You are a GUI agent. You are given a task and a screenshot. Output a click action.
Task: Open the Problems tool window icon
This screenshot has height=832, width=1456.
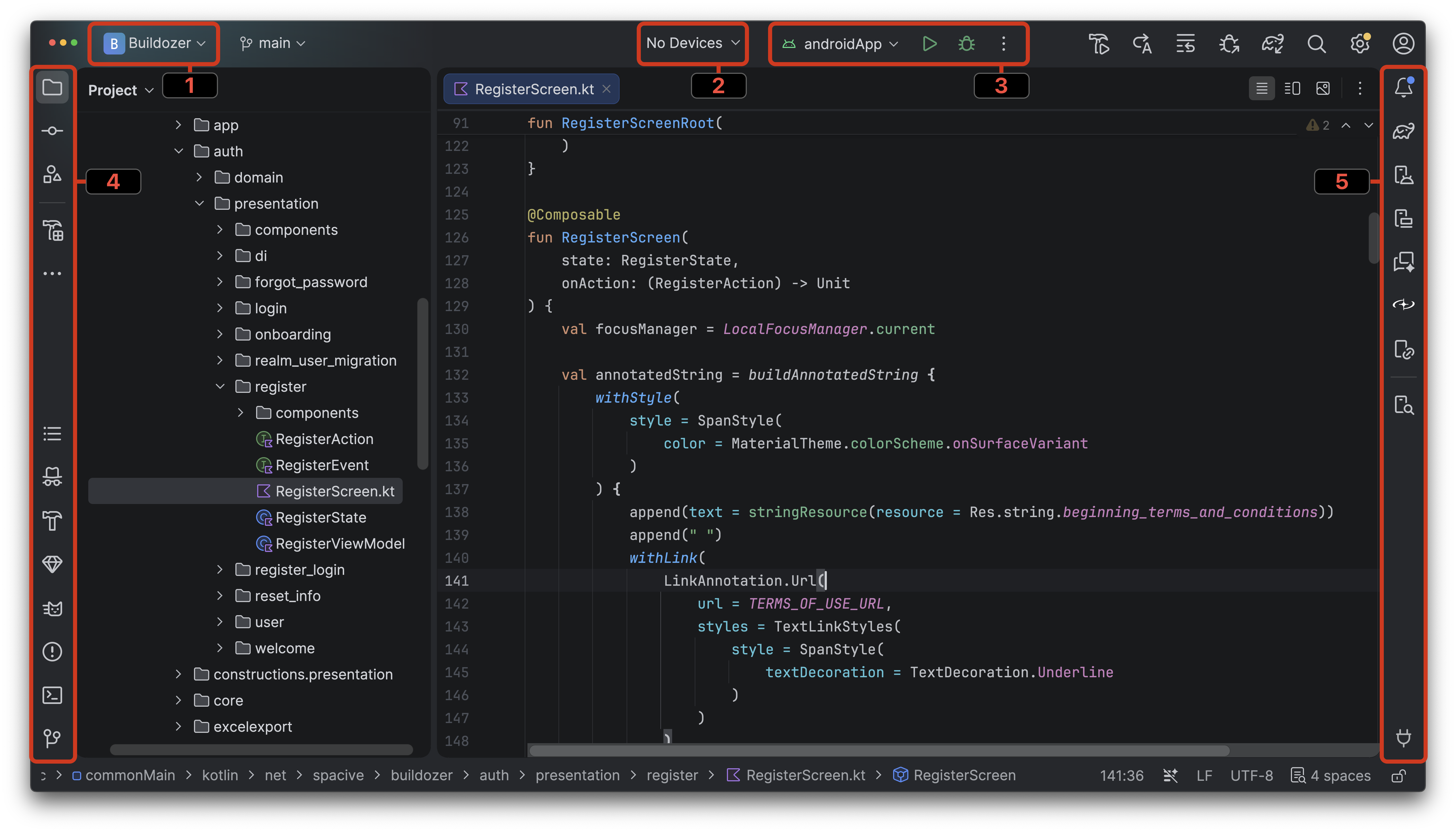tap(52, 651)
